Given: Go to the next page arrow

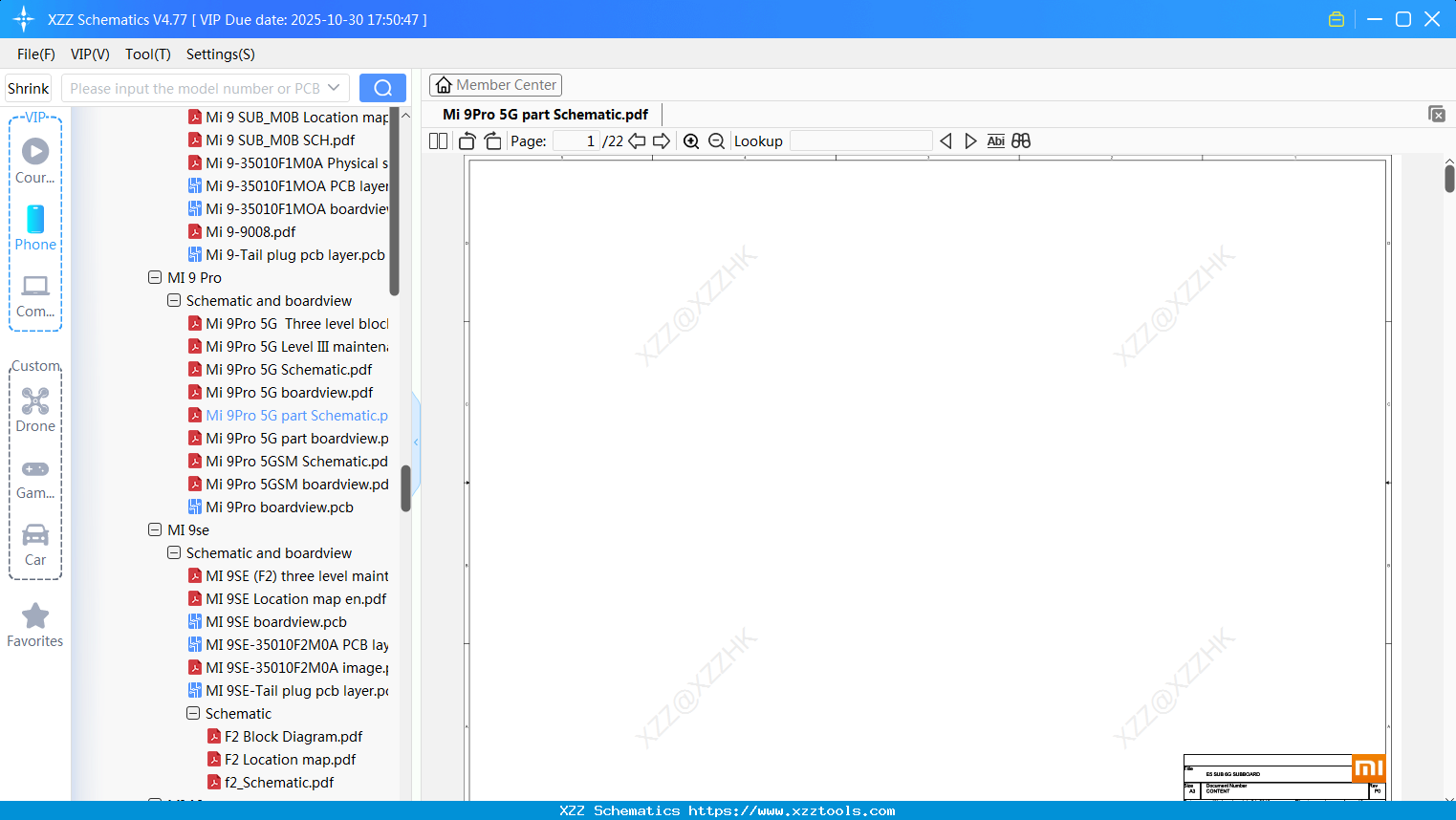Looking at the screenshot, I should (662, 141).
